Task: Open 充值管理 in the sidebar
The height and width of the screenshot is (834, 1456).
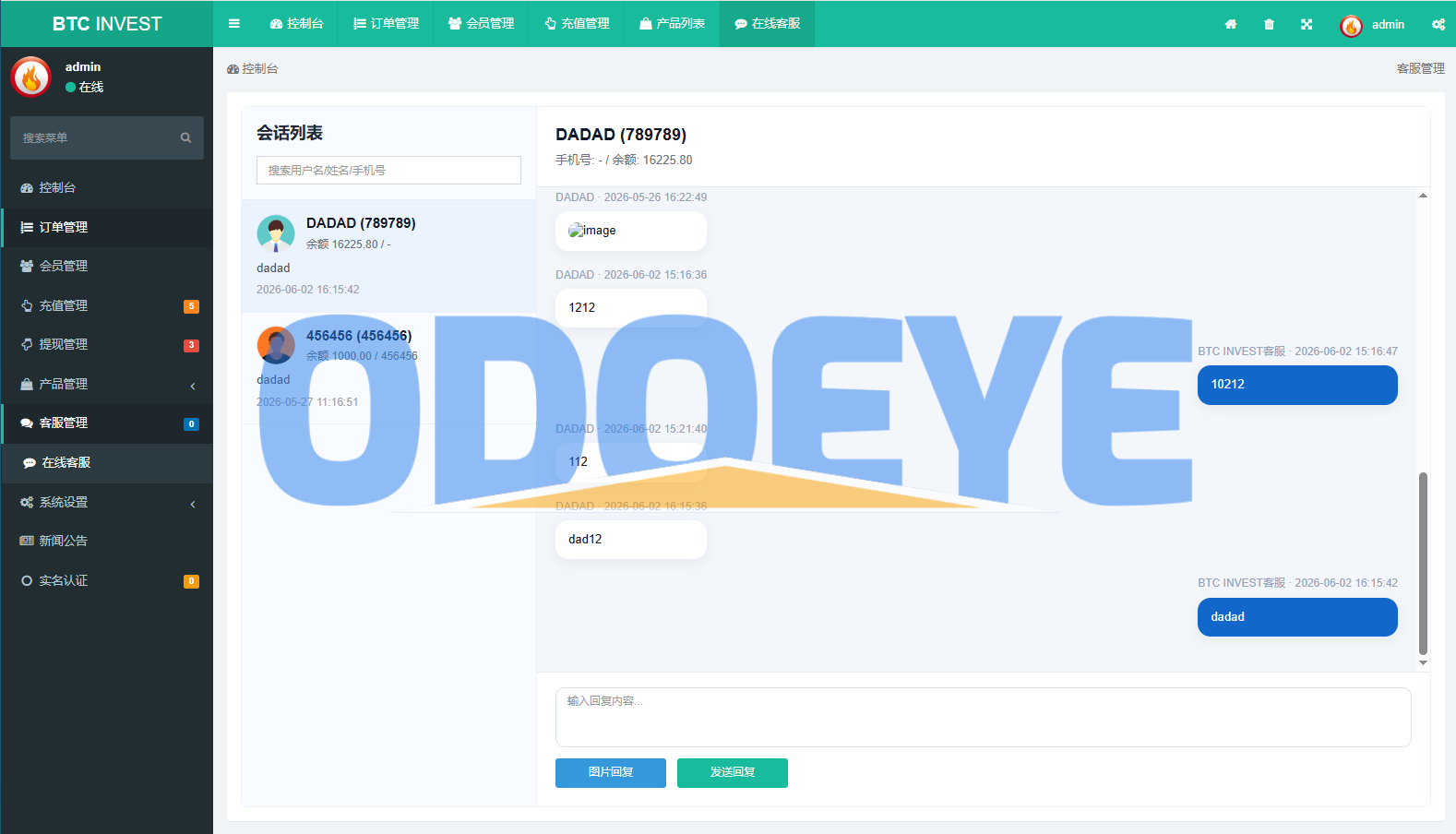Action: 107,305
